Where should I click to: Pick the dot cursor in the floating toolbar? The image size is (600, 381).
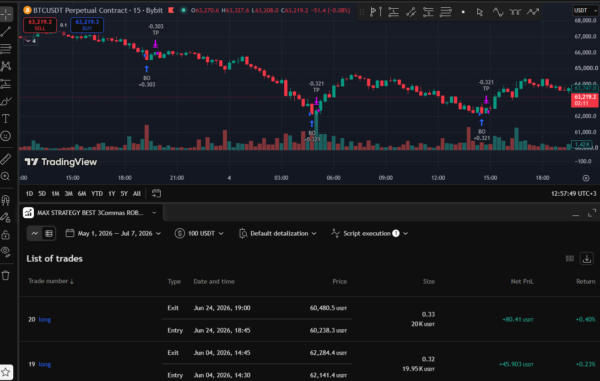pos(463,12)
